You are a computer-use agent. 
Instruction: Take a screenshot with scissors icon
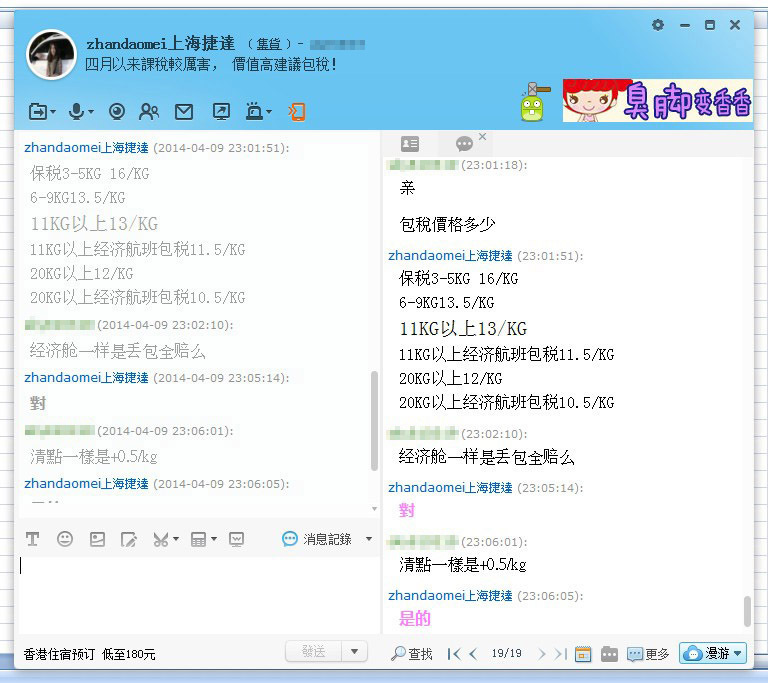pyautogui.click(x=161, y=539)
